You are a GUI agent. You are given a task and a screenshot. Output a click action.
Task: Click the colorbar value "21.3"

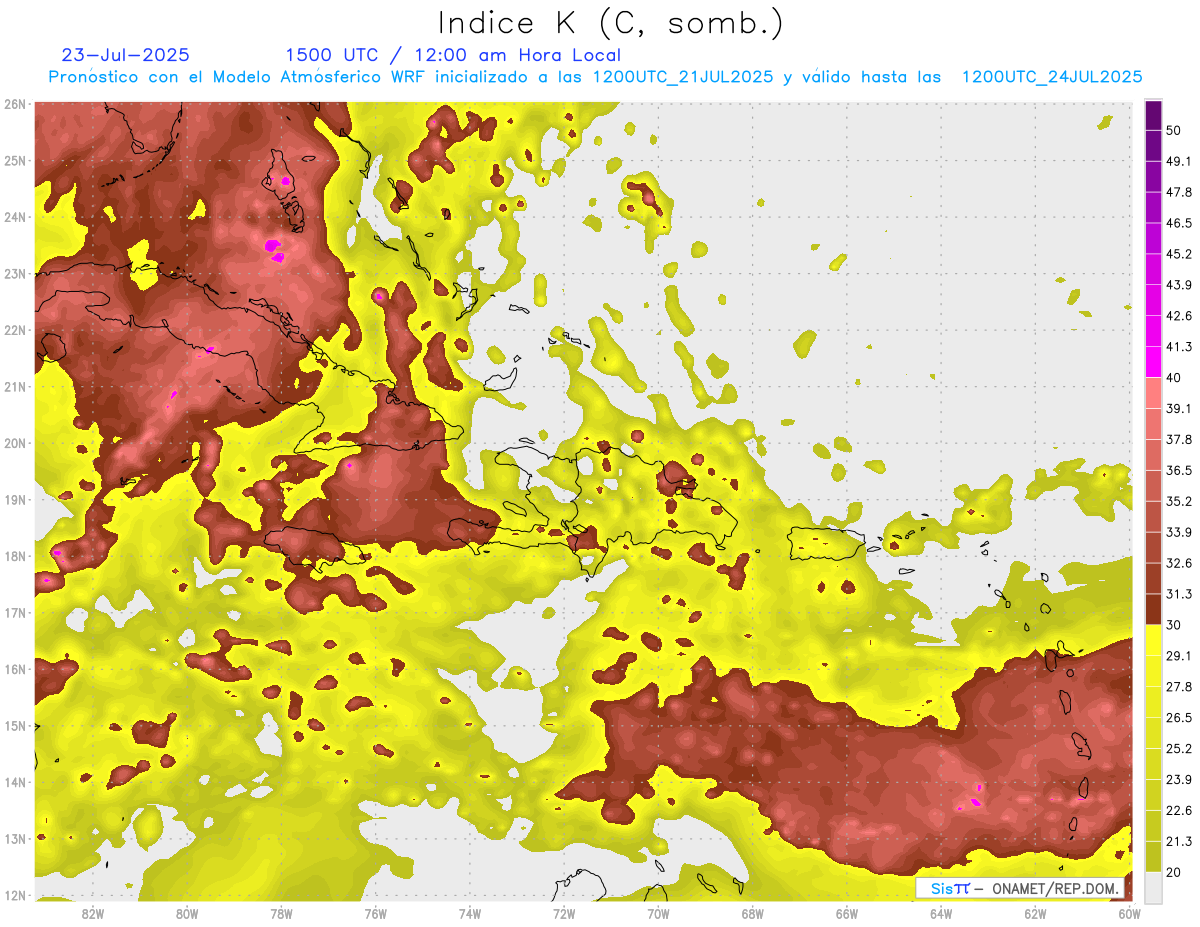click(x=1178, y=841)
